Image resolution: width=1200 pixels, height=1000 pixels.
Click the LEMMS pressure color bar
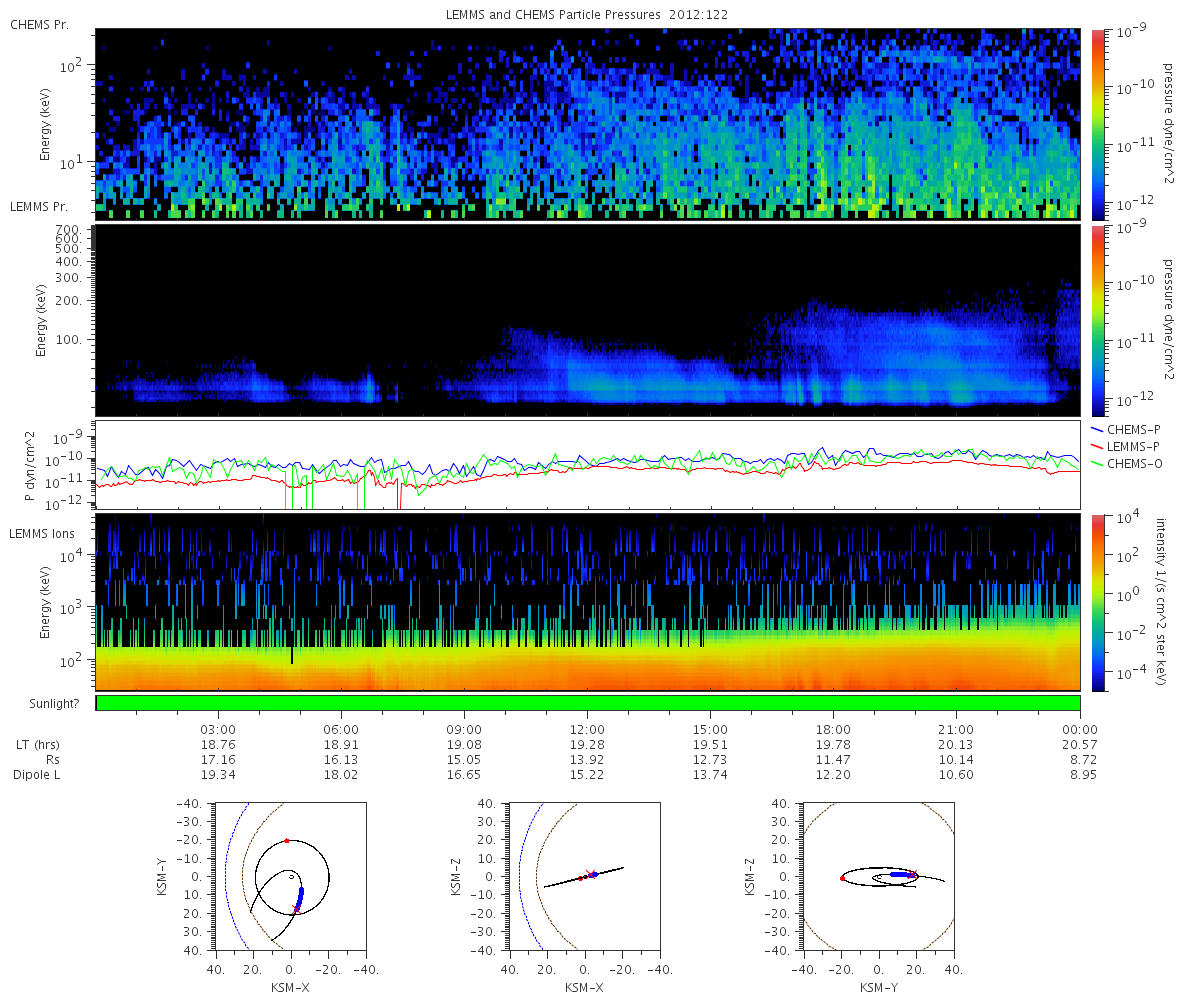pos(1097,321)
